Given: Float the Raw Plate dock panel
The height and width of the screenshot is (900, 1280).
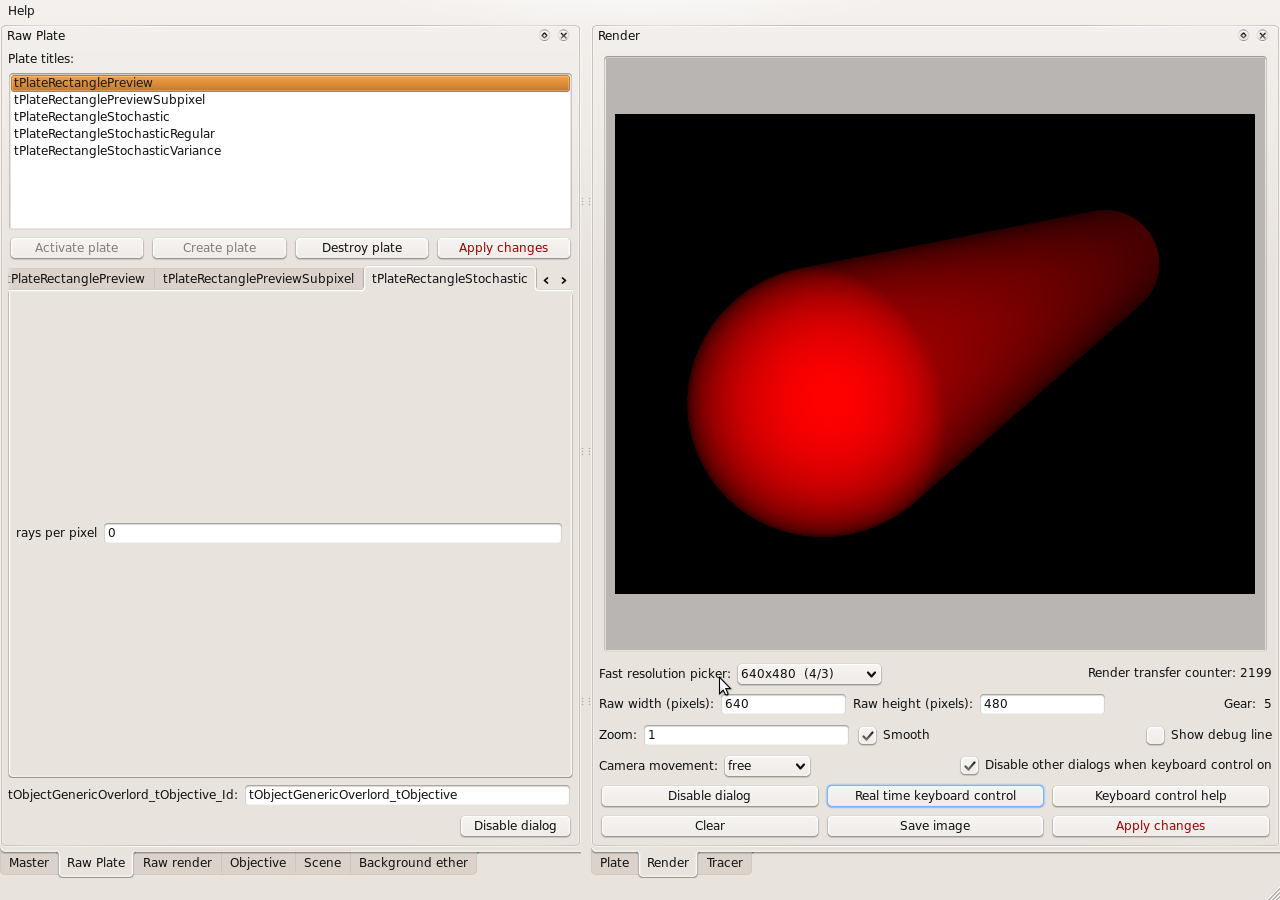Looking at the screenshot, I should click(x=544, y=35).
